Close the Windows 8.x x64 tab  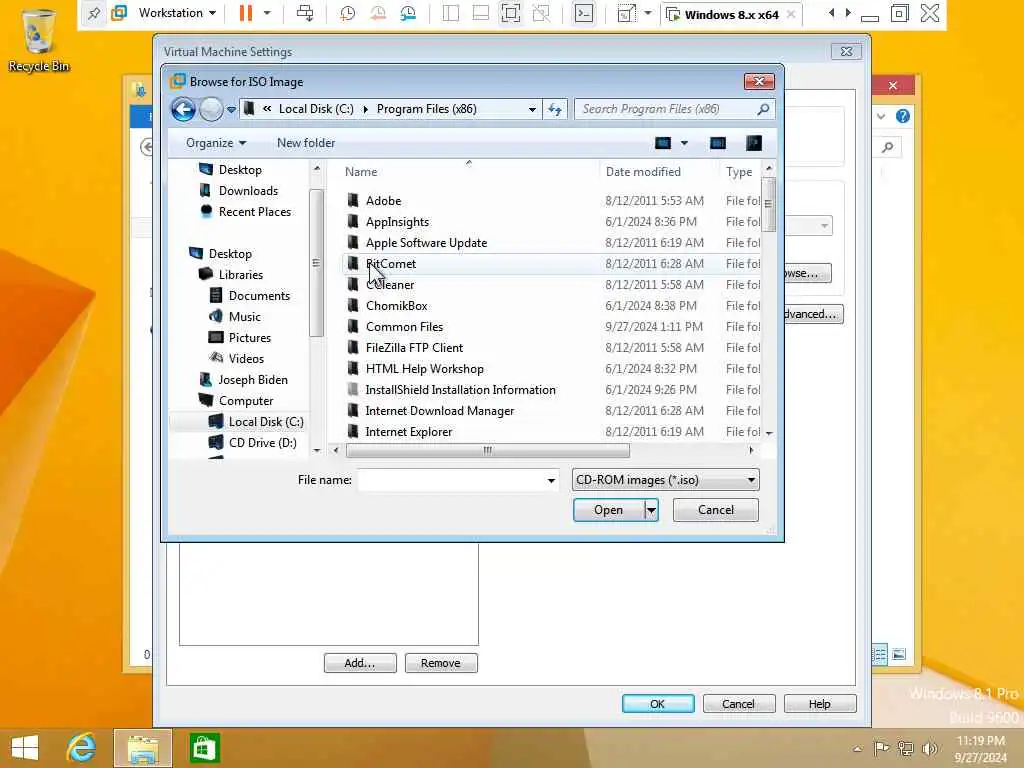pyautogui.click(x=791, y=14)
